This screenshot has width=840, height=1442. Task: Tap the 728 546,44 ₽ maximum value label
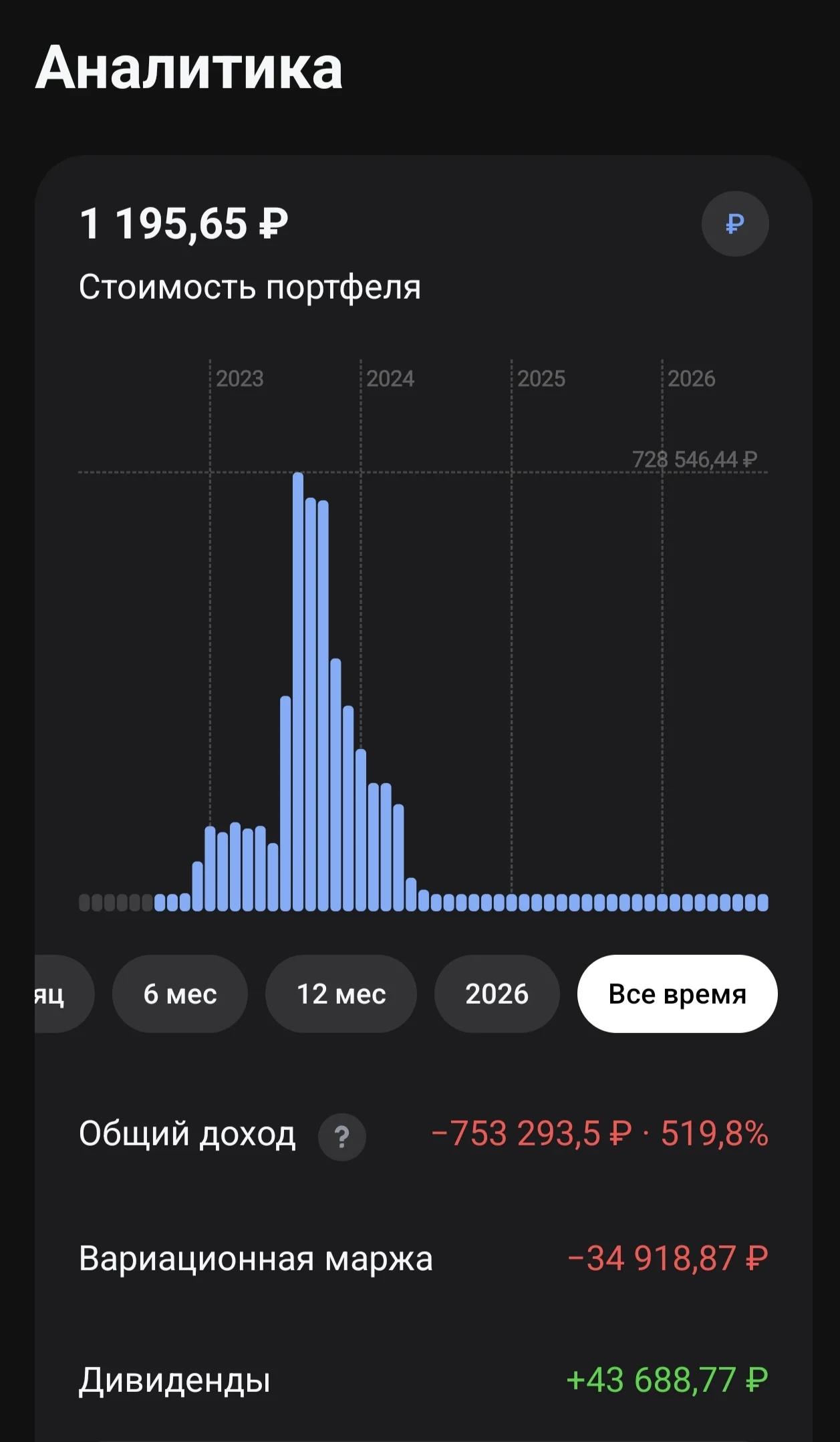[695, 459]
